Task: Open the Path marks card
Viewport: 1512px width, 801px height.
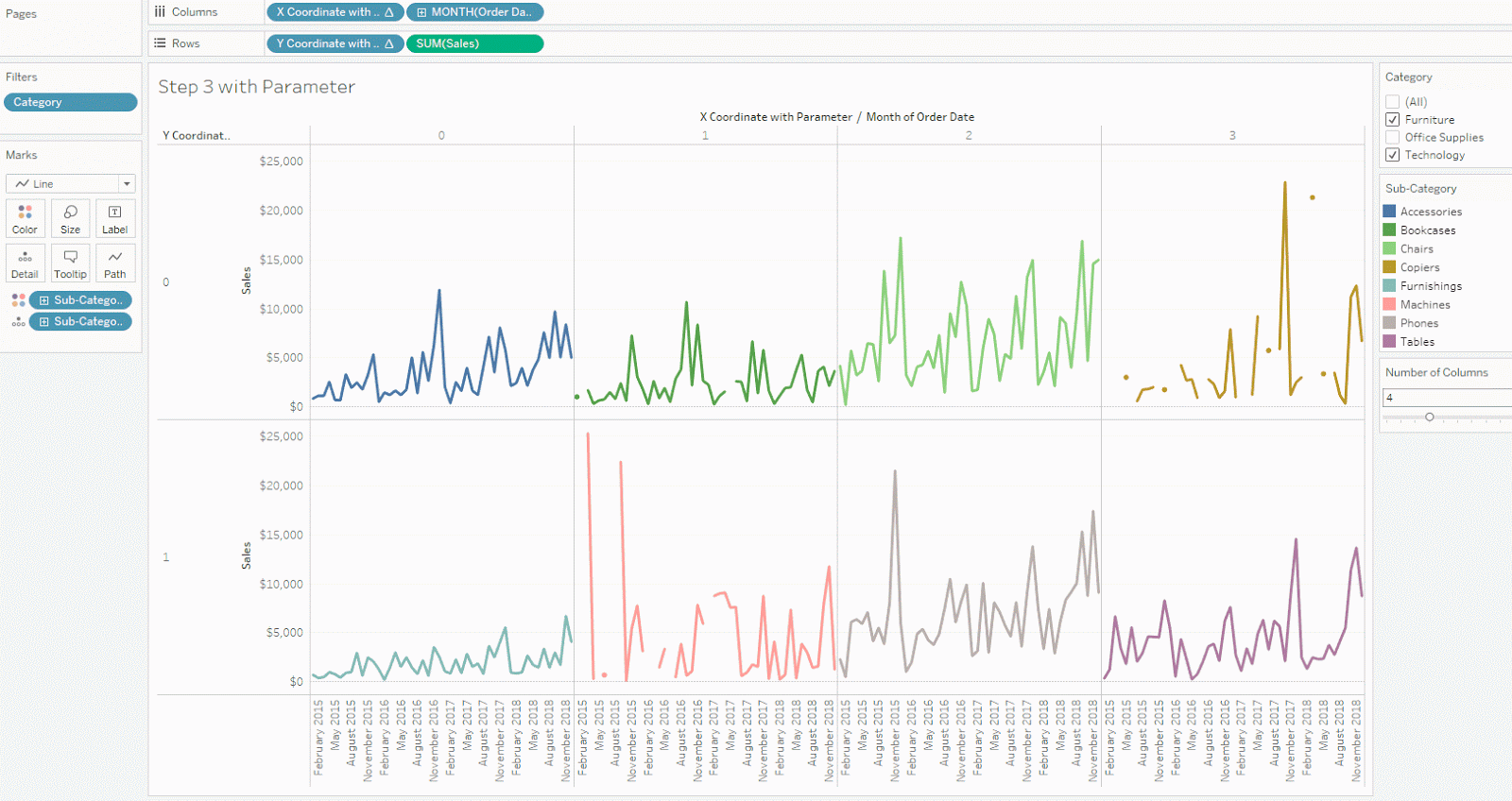Action: click(x=115, y=264)
